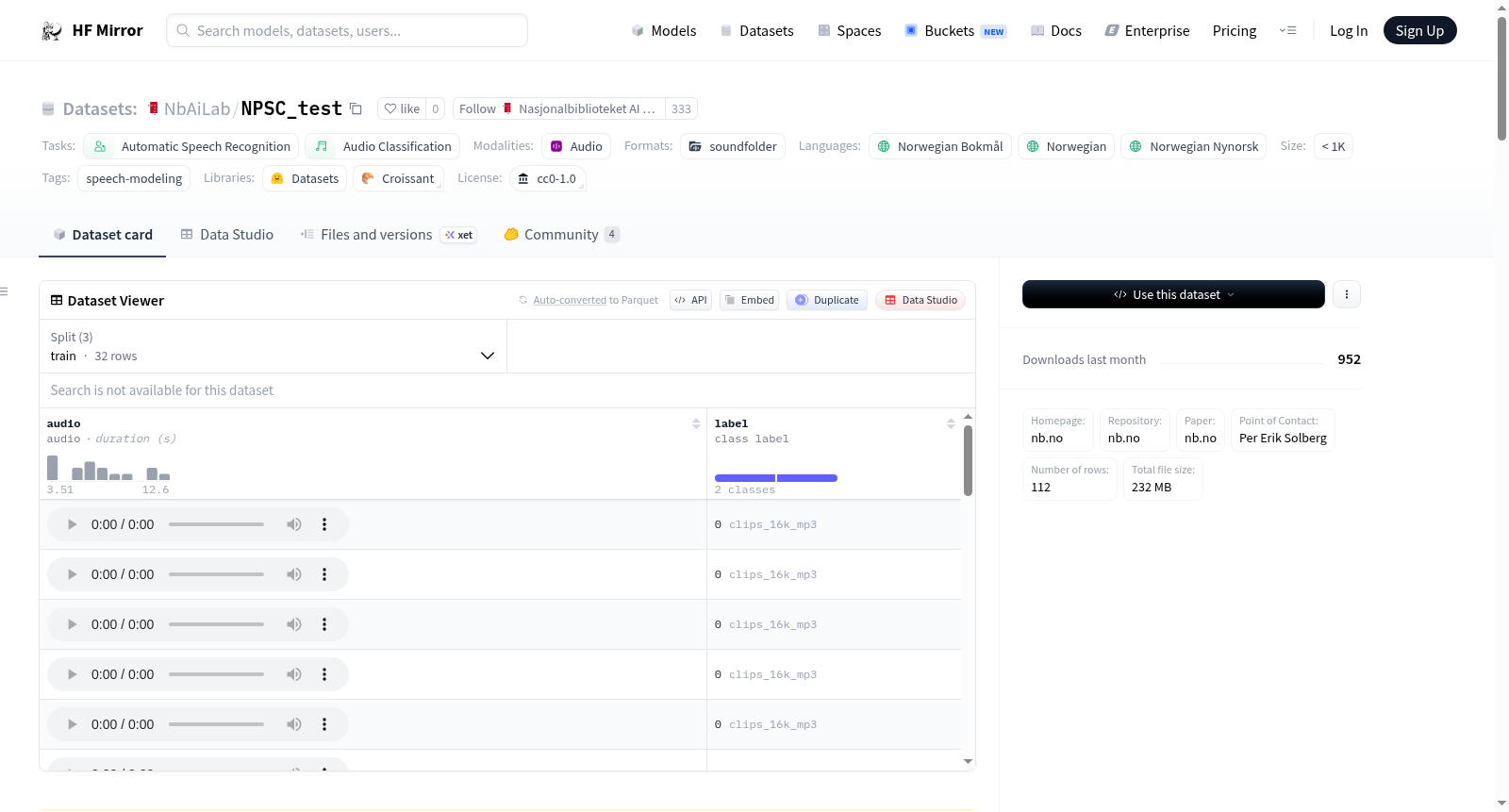Click the Embed button
The height and width of the screenshot is (812, 1509).
click(x=749, y=300)
